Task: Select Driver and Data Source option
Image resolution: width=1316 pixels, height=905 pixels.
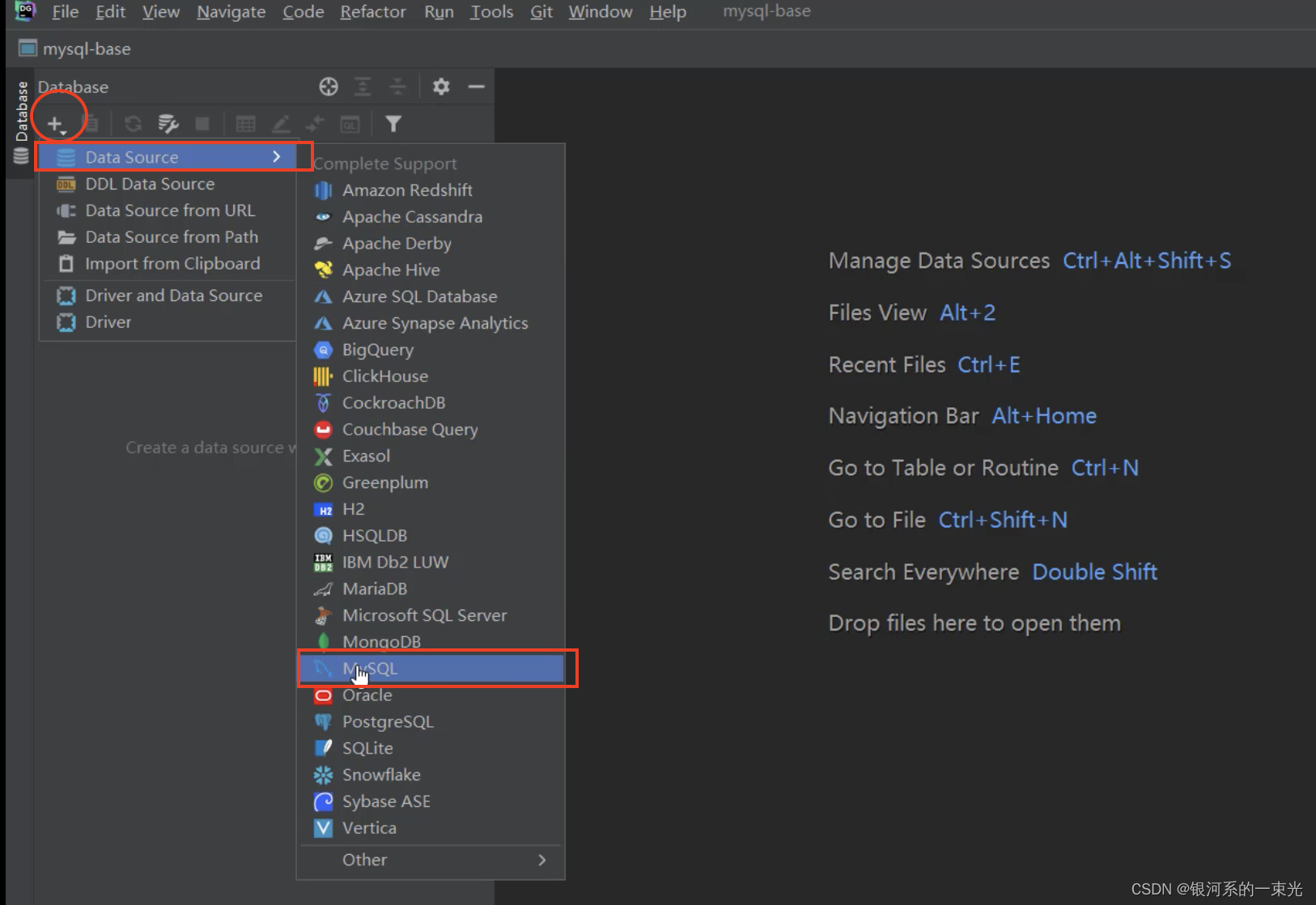Action: click(168, 295)
